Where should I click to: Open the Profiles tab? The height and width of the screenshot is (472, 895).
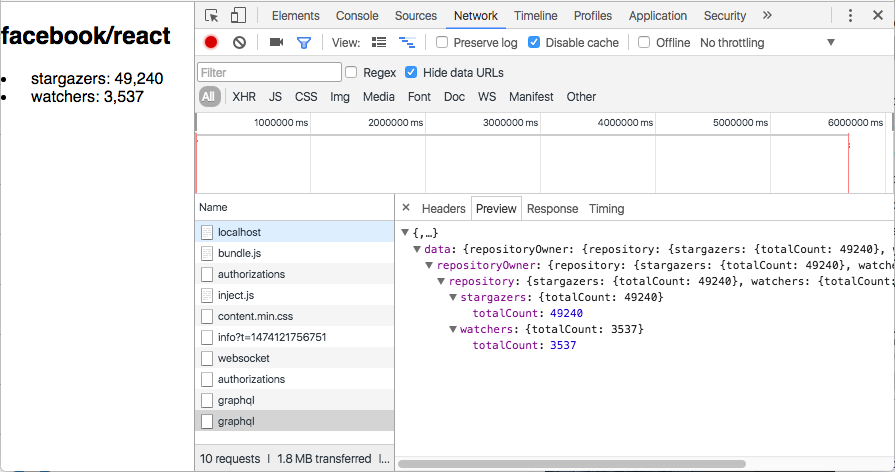(592, 16)
